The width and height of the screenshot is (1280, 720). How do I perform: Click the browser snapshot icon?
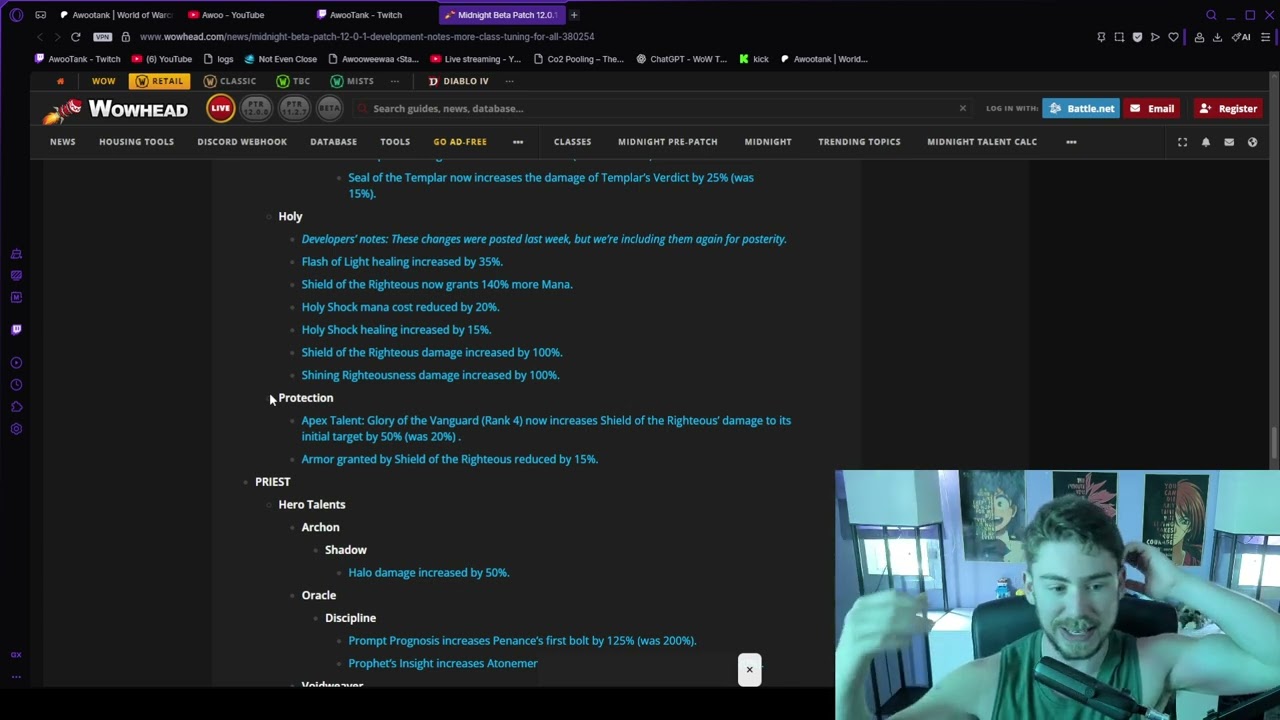(1119, 37)
